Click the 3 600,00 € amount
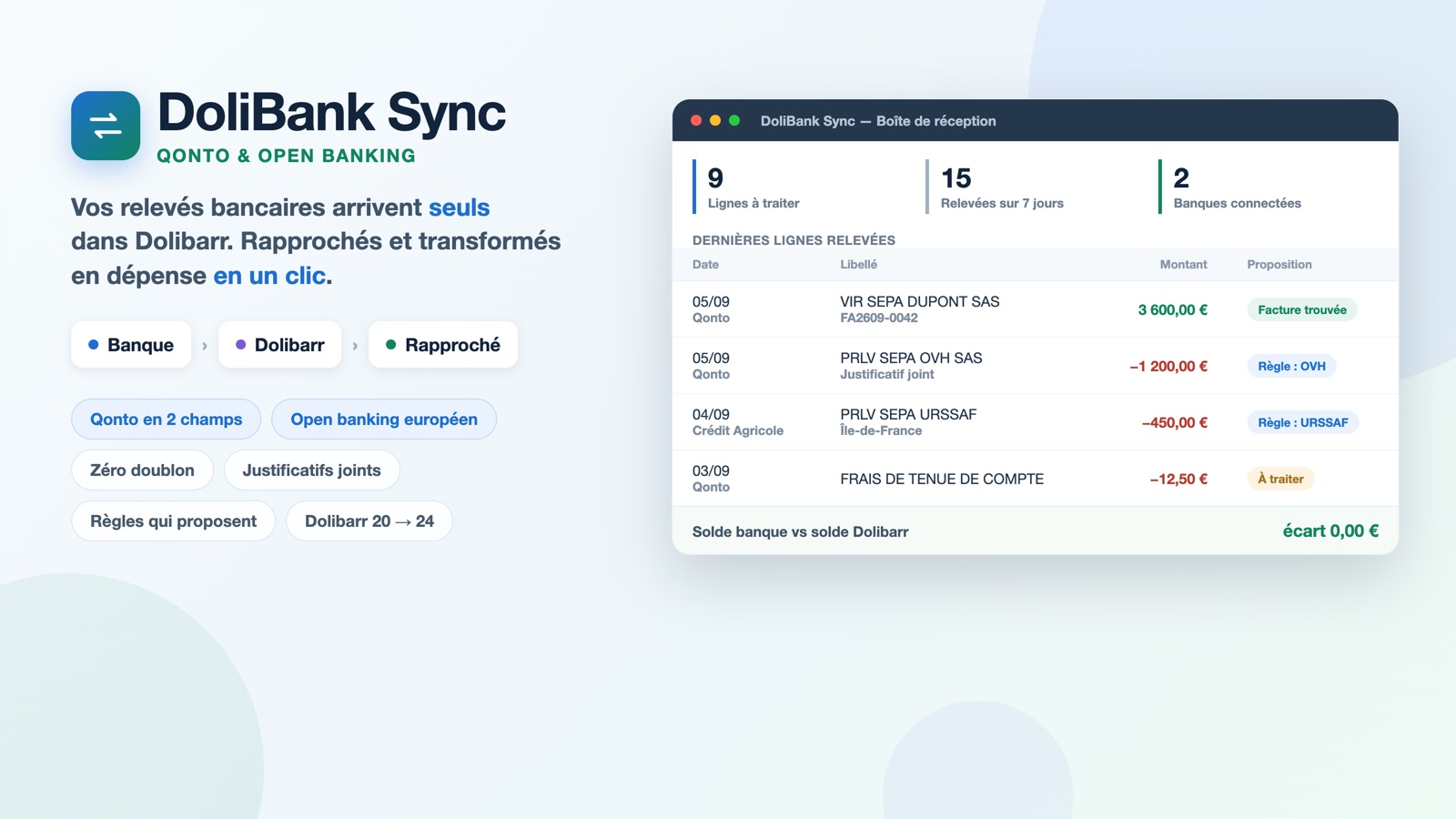 [1172, 310]
